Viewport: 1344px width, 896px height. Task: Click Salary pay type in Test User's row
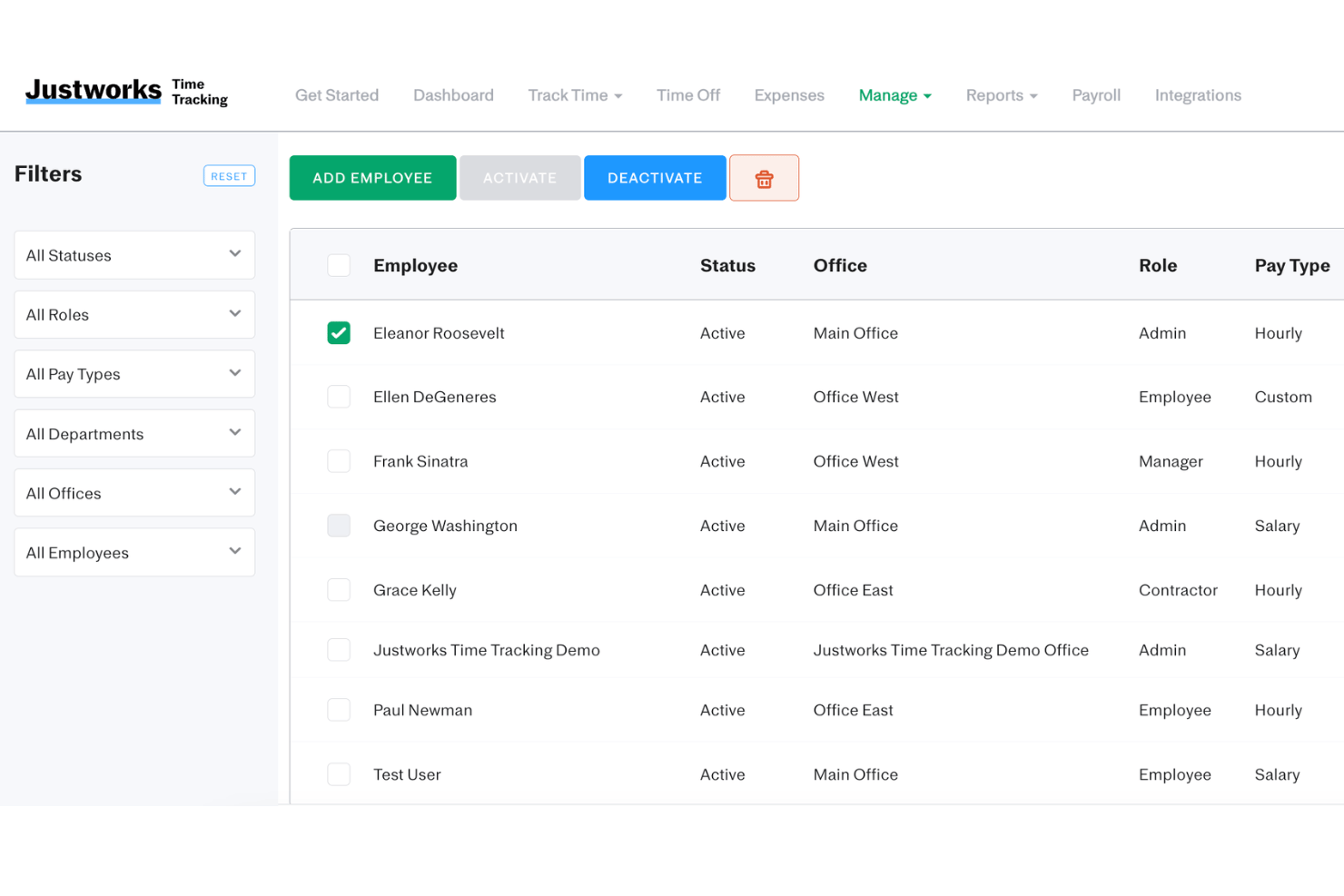click(1277, 774)
